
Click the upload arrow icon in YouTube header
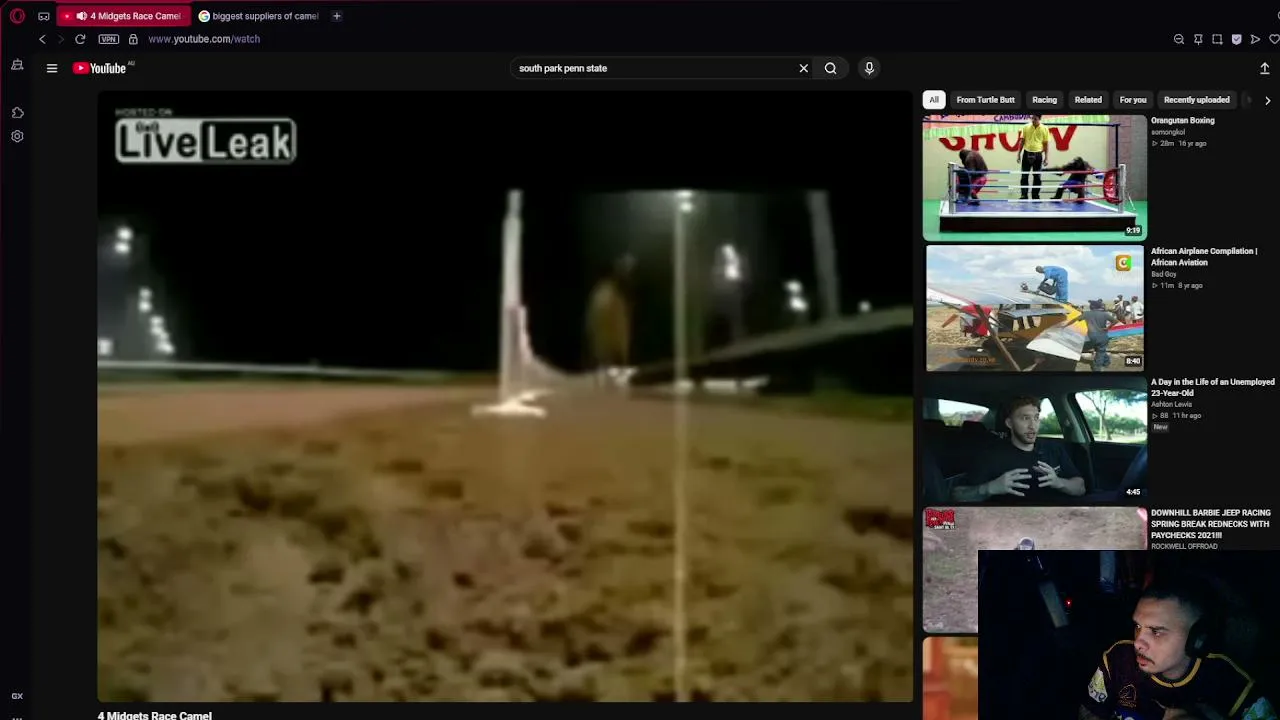pos(1265,68)
